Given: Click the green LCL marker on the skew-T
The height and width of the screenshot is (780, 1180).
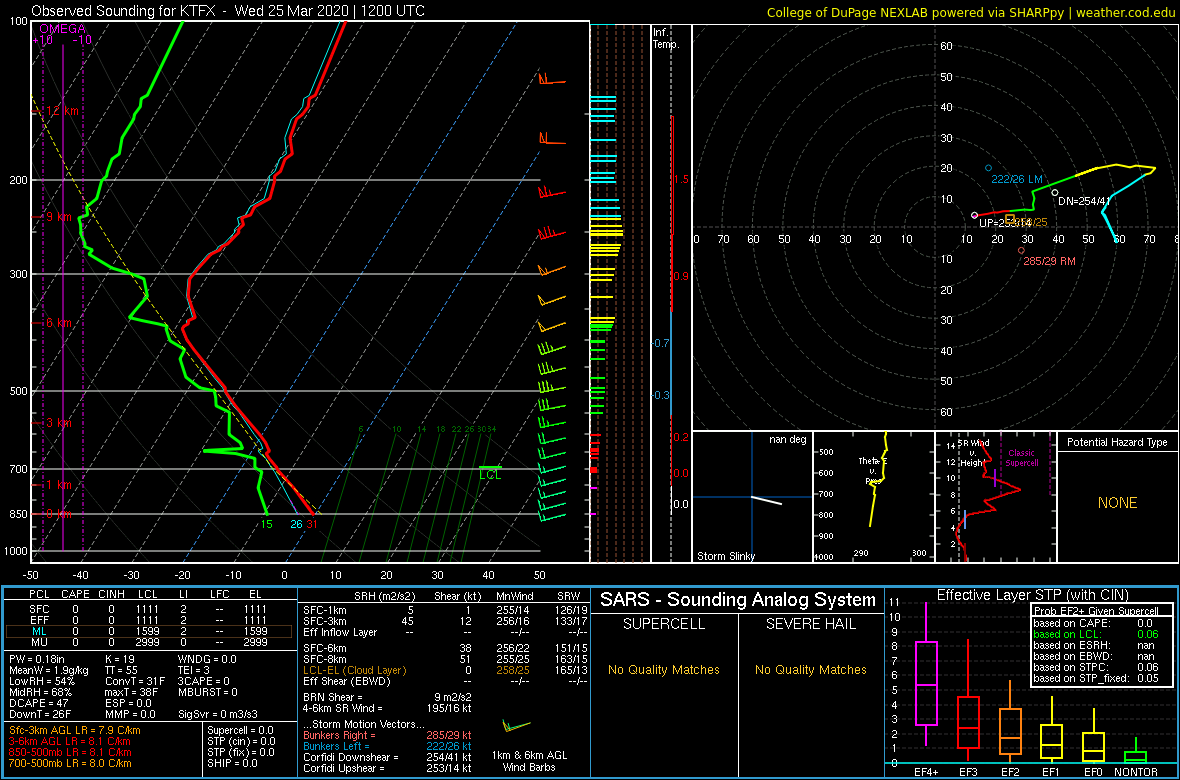Looking at the screenshot, I should click(490, 472).
